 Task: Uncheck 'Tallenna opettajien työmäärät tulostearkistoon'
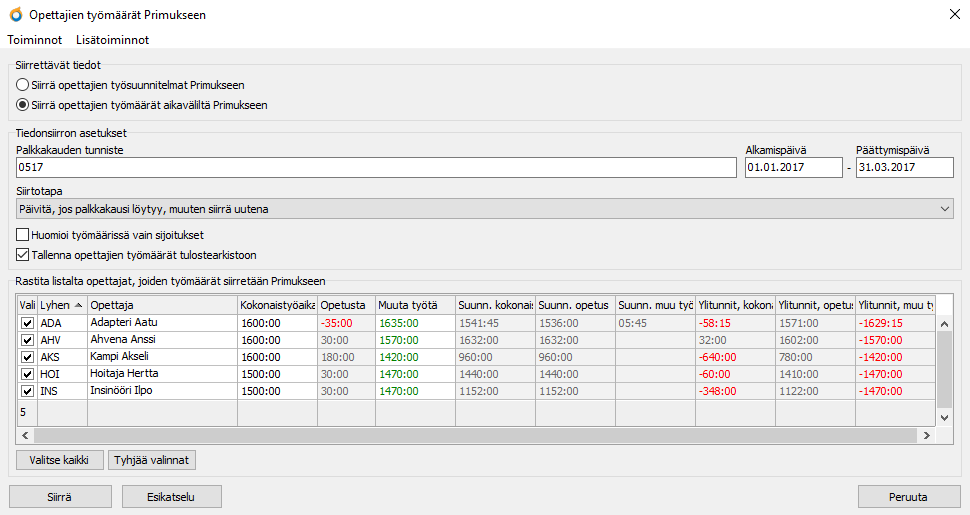[24, 255]
